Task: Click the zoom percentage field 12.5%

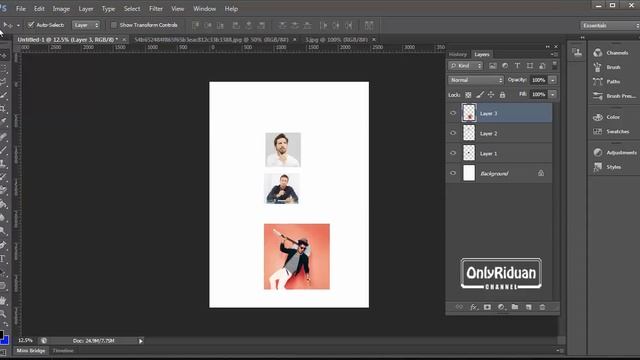Action: tap(25, 340)
